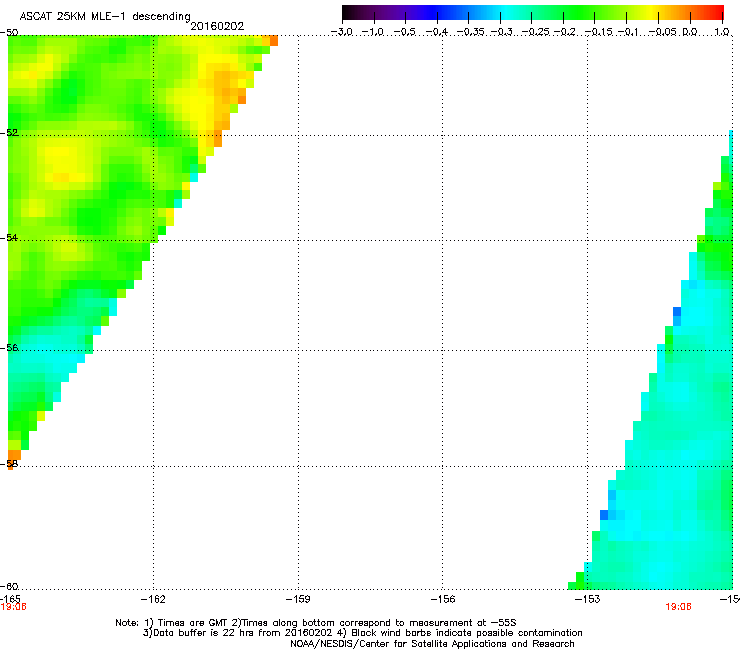Click the 1.0 color scale label
Screen dimensions: 740x650
coord(722,32)
